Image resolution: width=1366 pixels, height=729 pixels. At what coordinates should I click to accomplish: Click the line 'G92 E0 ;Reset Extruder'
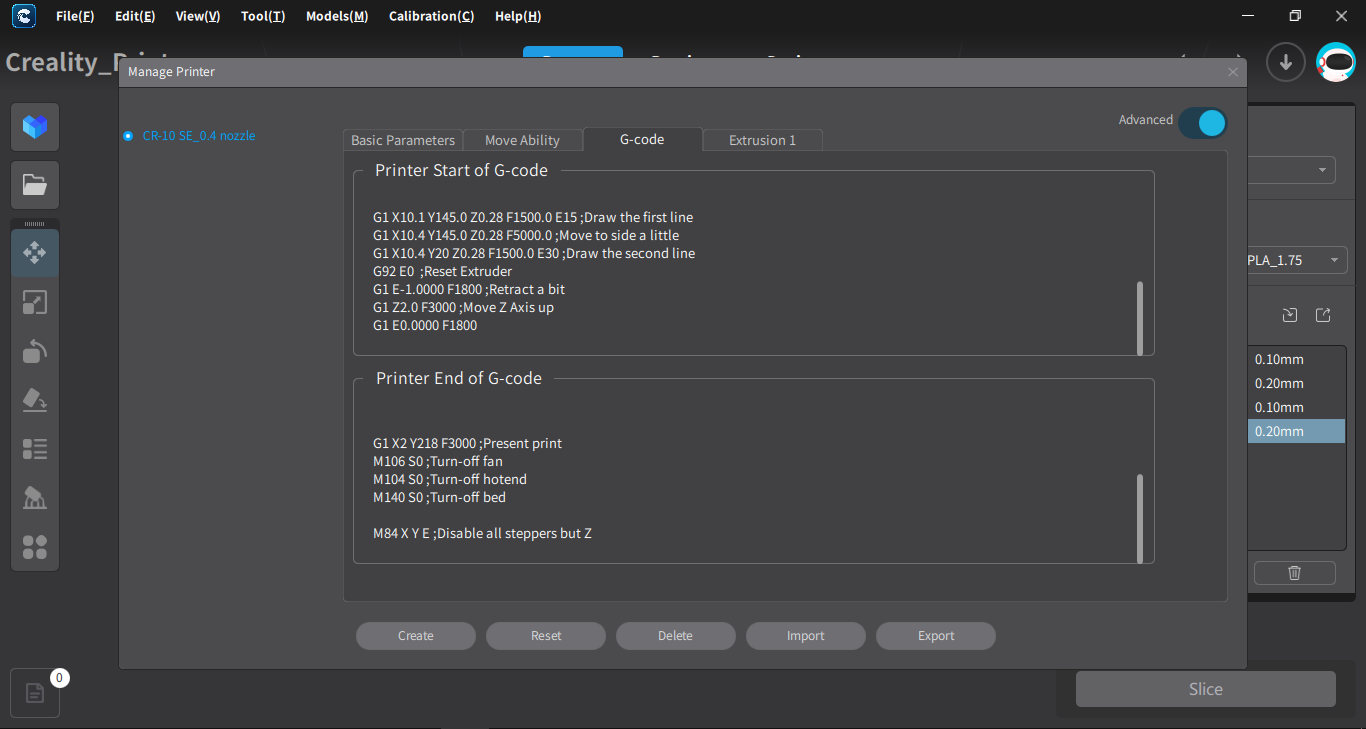click(x=442, y=271)
